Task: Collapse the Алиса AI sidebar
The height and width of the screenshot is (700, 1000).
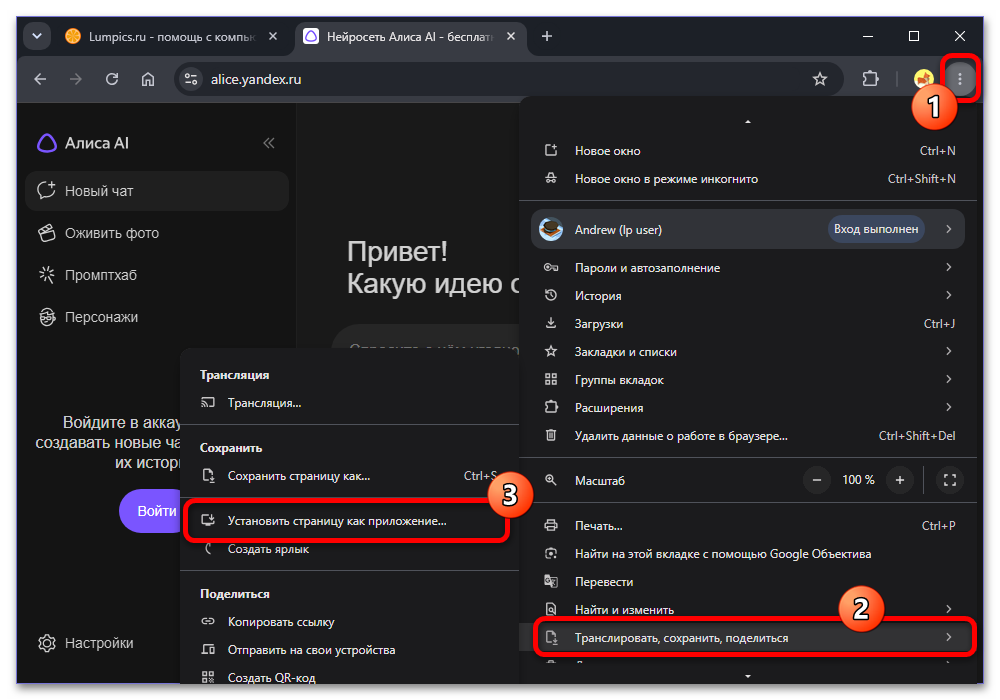Action: coord(269,143)
